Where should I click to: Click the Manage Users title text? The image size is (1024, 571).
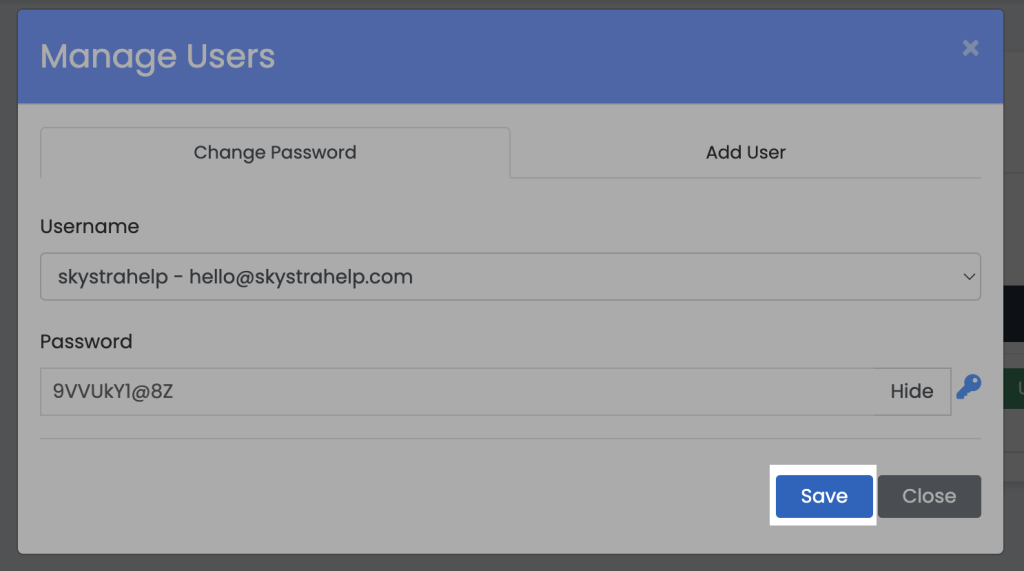tap(157, 57)
